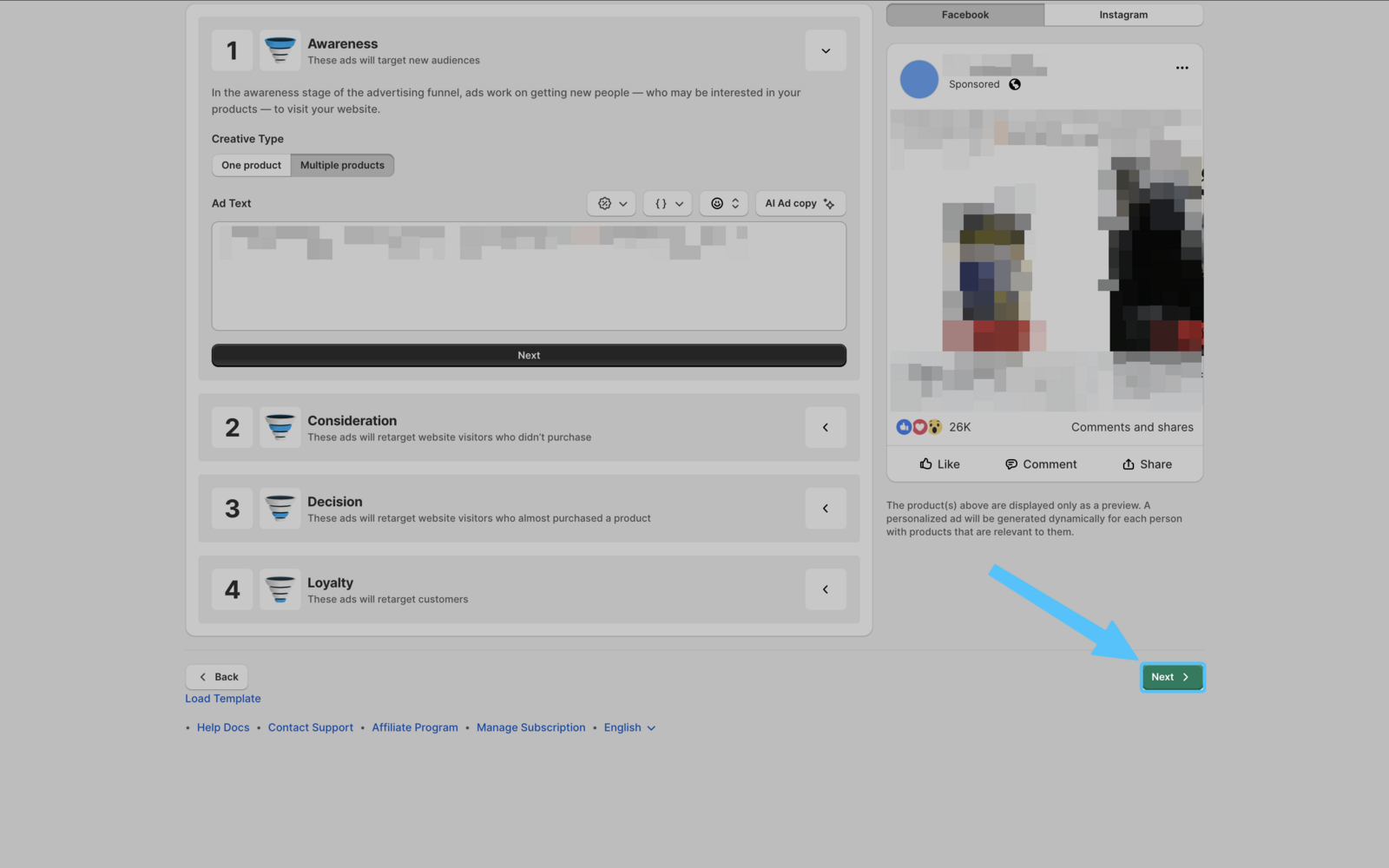
Task: Open the curly braces variables menu
Action: 668,203
